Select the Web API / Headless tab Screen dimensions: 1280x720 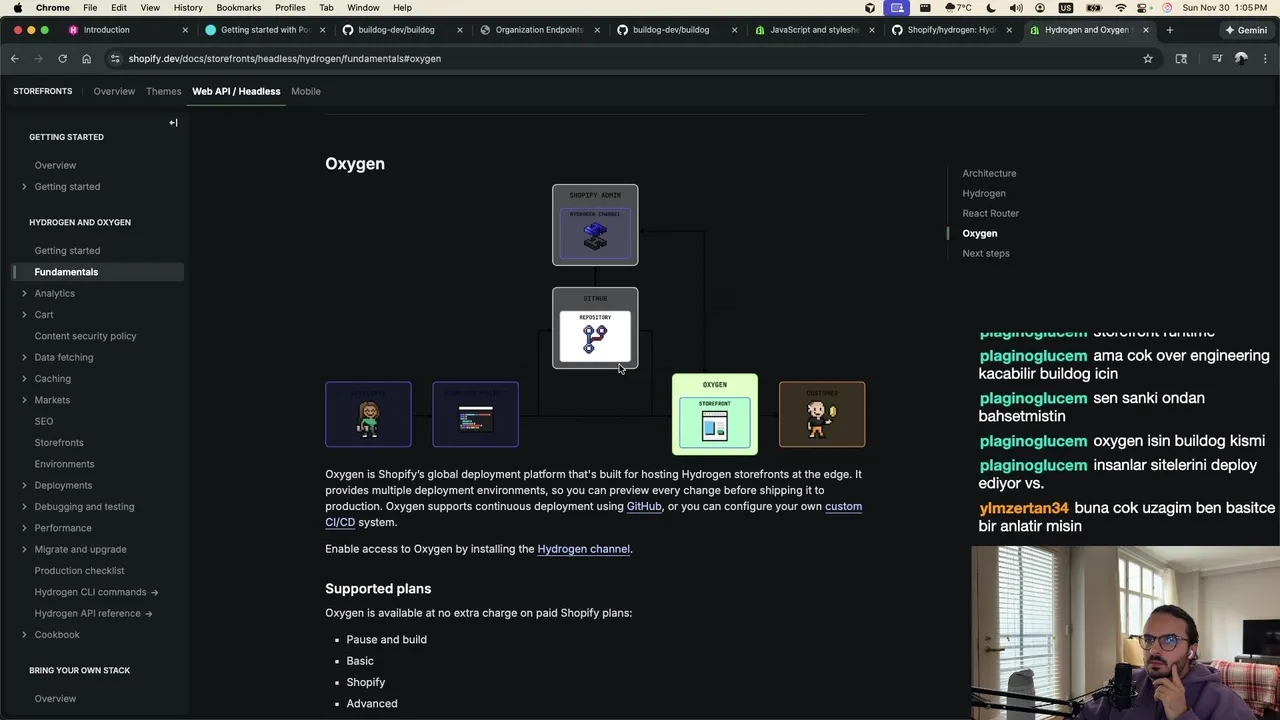pyautogui.click(x=236, y=91)
